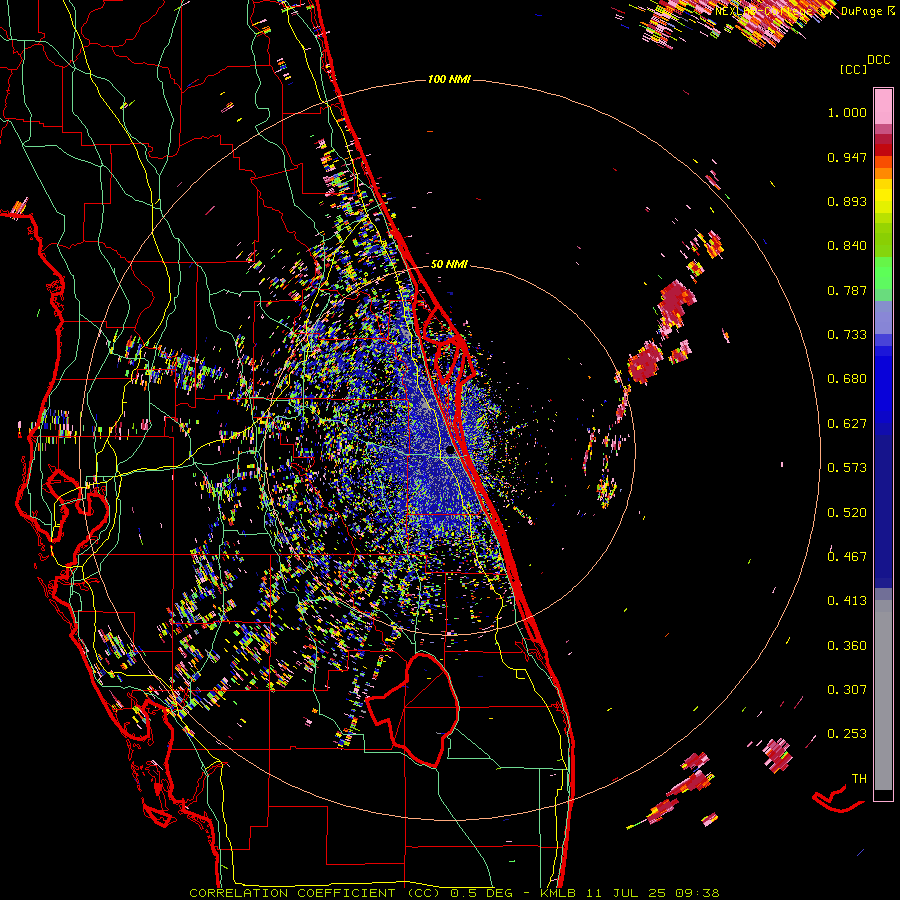Pick the lavender color bar segment

point(883,317)
